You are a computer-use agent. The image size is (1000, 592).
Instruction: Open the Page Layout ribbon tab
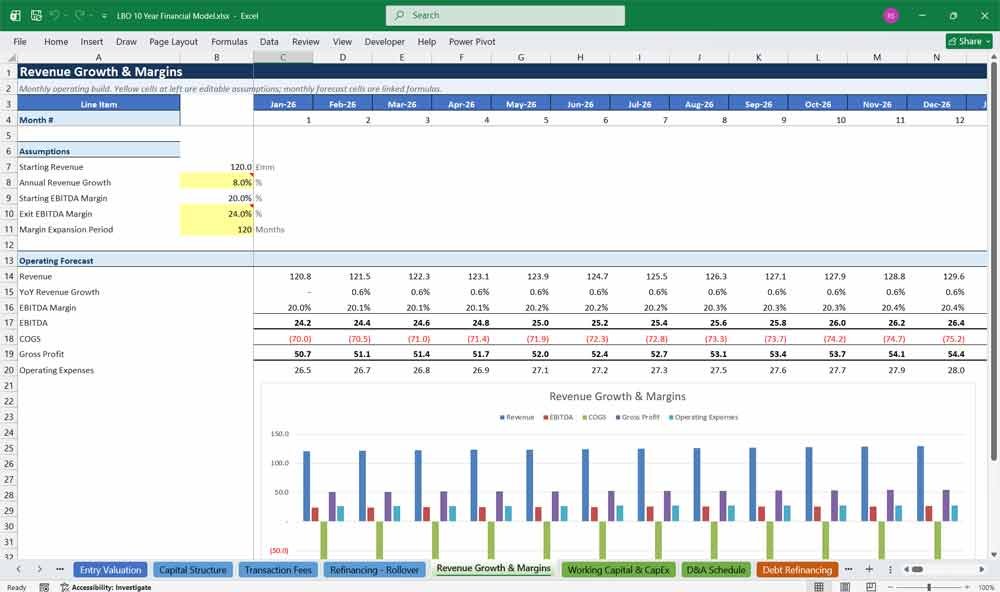[173, 41]
